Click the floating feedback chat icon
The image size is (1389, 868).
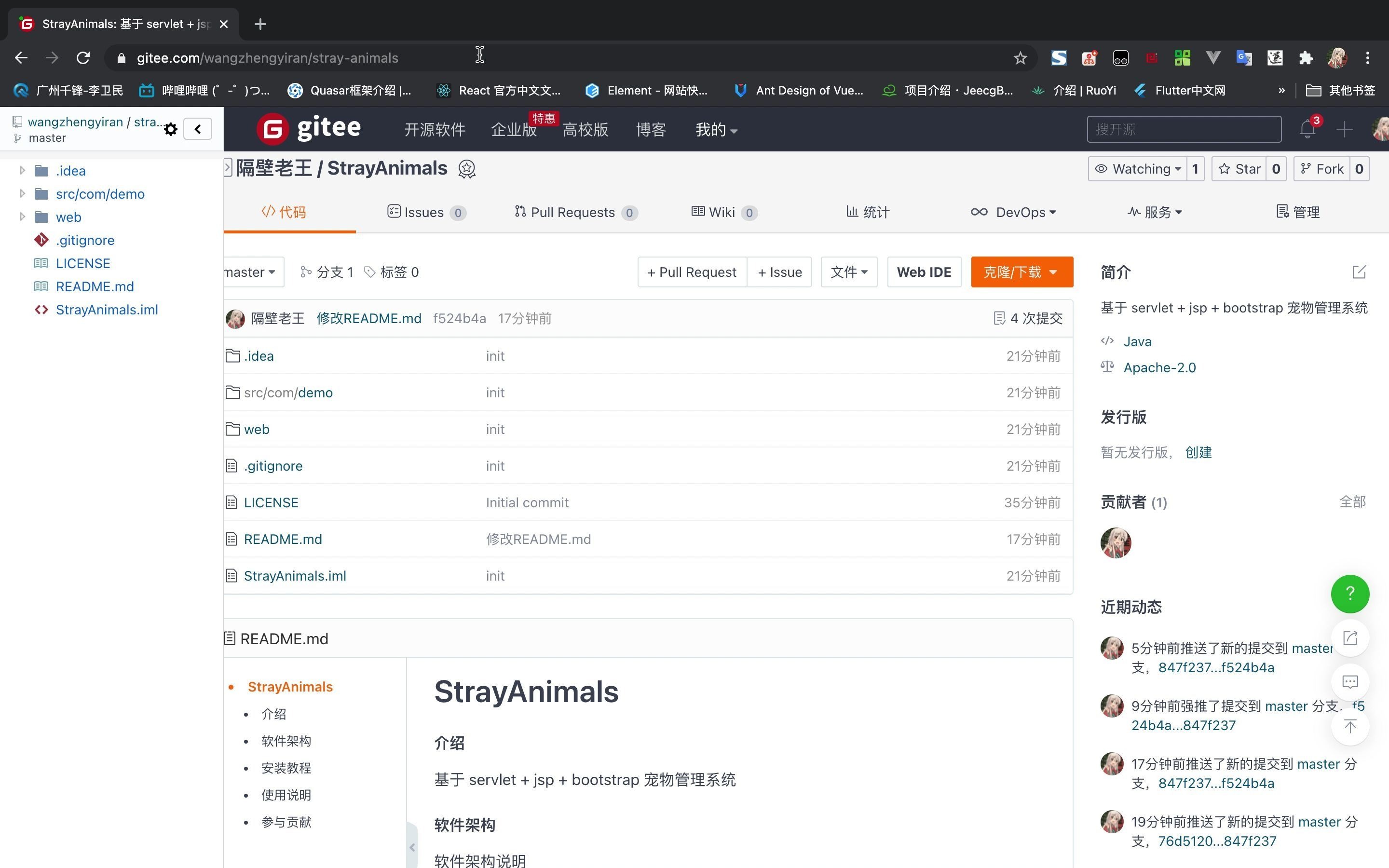1349,682
